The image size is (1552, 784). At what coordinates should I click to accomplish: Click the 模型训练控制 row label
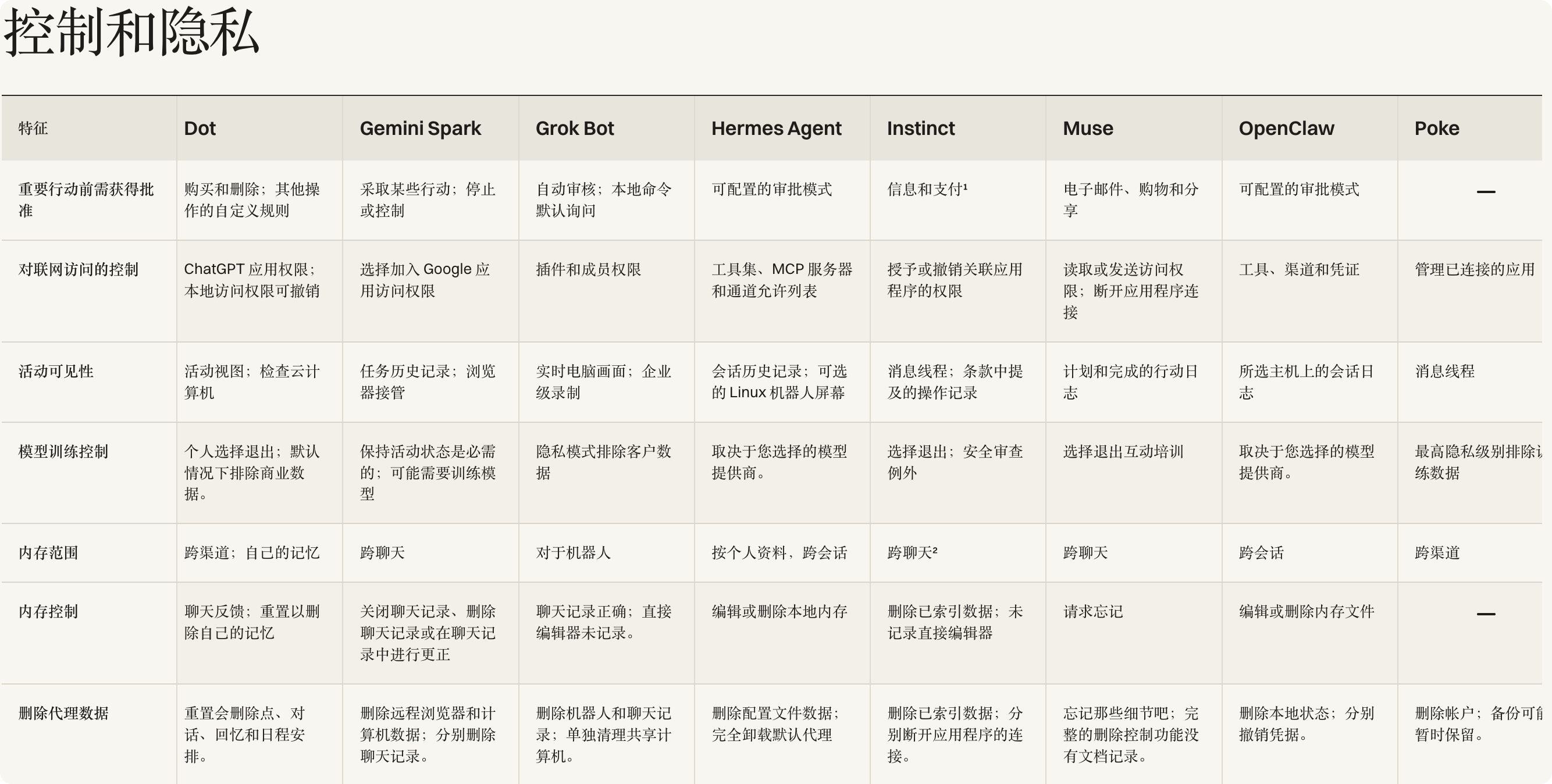(x=63, y=451)
